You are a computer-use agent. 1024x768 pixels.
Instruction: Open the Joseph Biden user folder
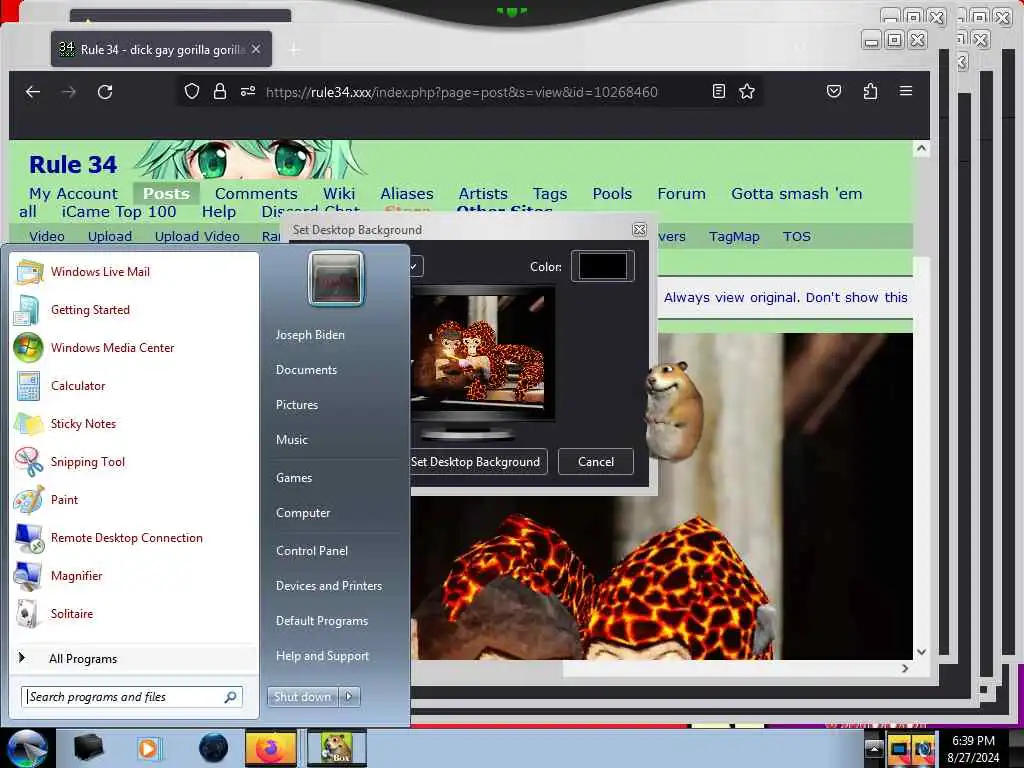pos(310,334)
